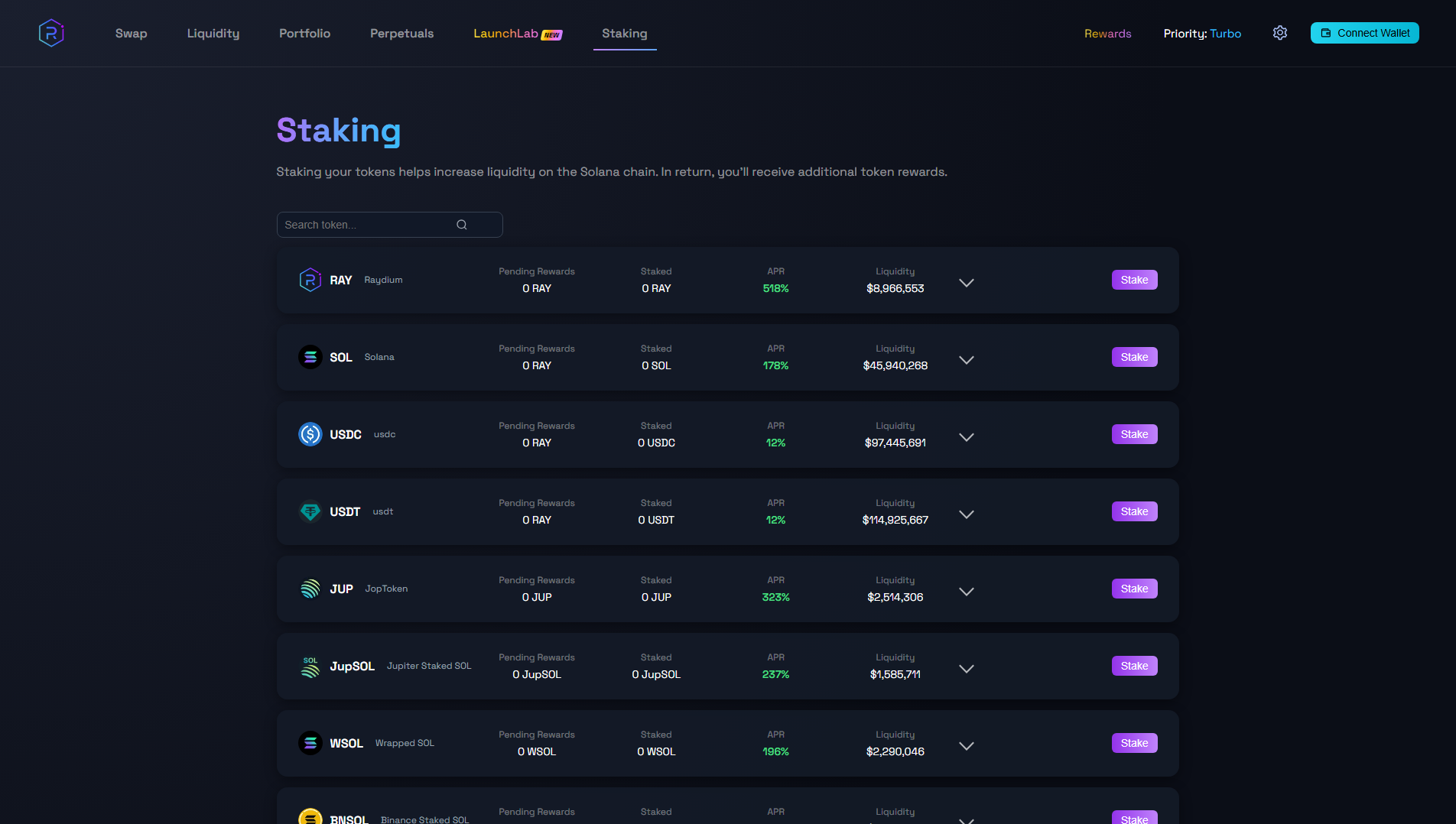The height and width of the screenshot is (824, 1456).
Task: Click the 518% APR value for RAY
Action: click(x=775, y=288)
